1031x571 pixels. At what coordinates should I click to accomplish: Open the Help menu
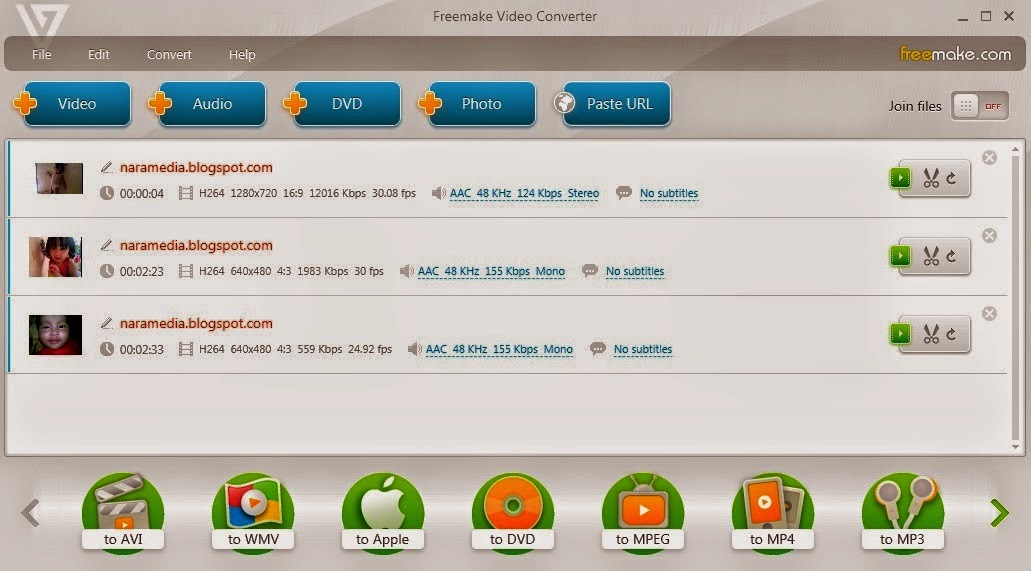(242, 55)
